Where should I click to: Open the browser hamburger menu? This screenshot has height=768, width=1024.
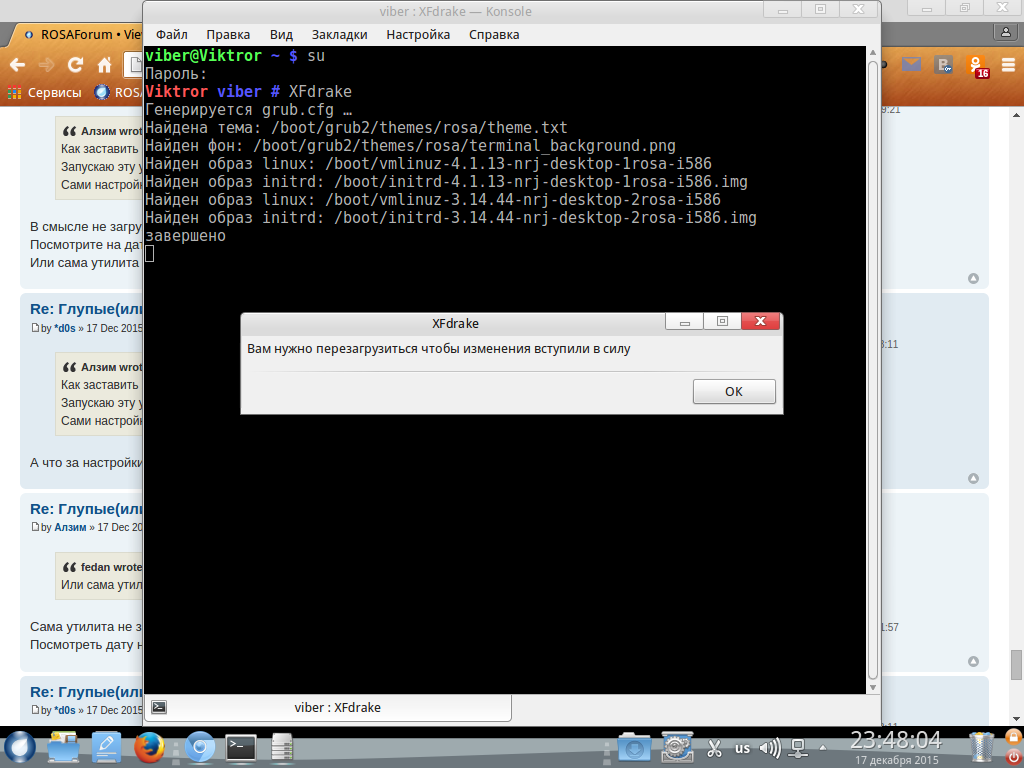tap(1008, 65)
